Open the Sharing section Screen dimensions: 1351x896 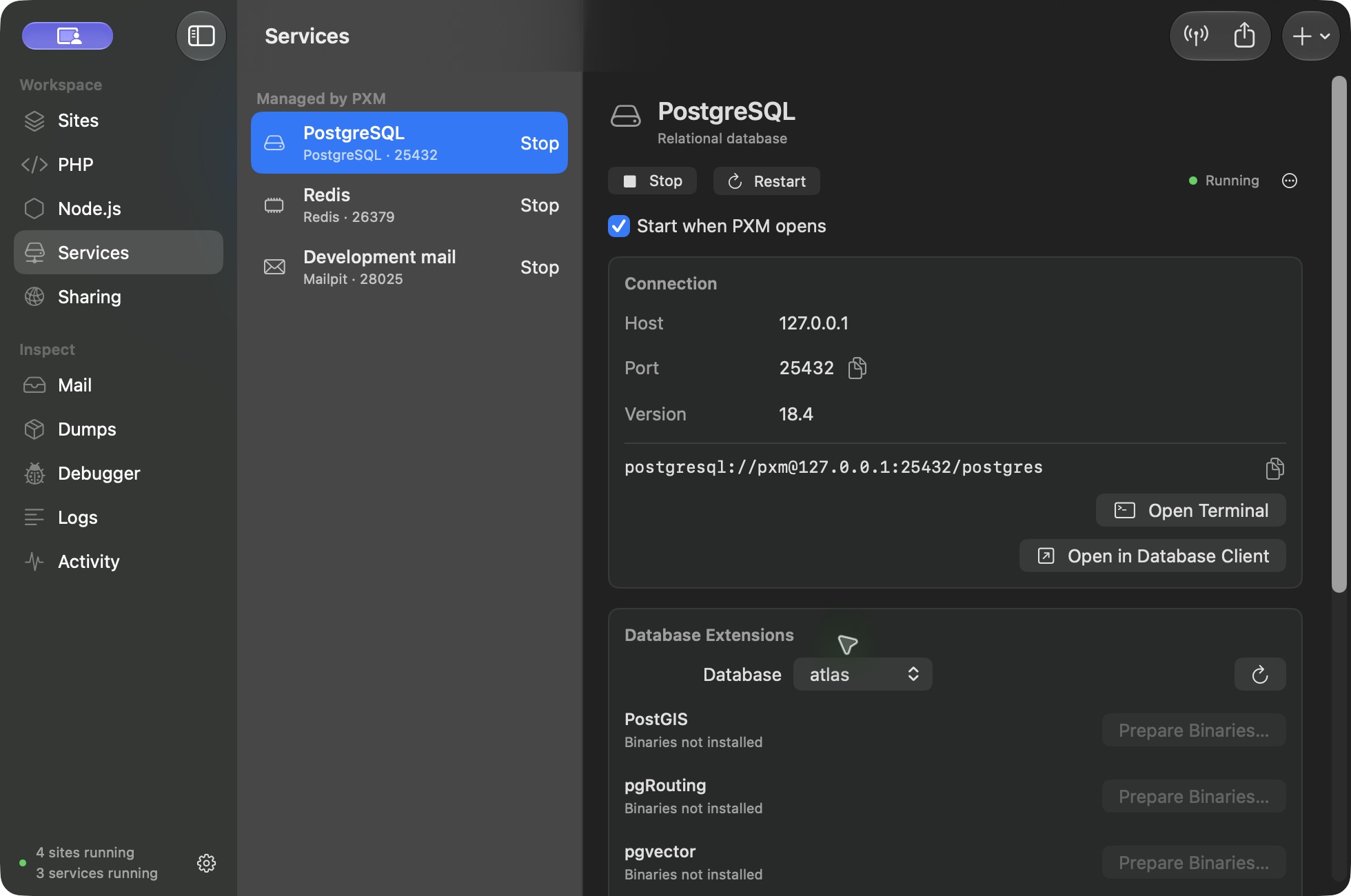point(119,297)
